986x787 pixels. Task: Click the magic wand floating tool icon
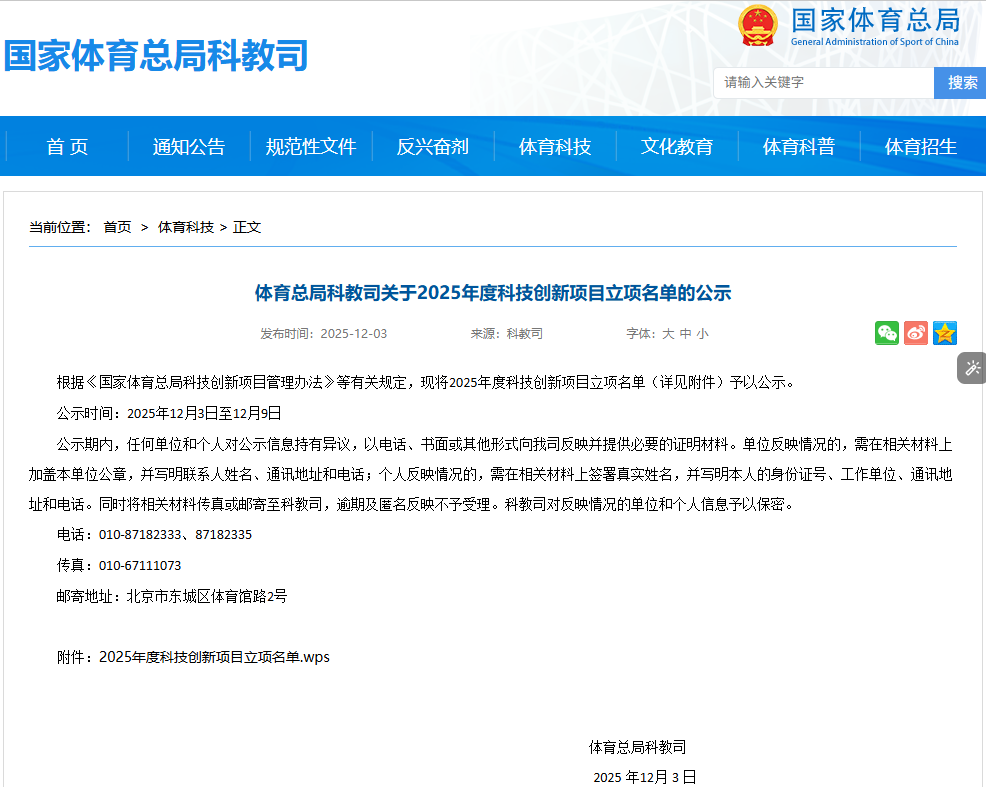point(971,368)
